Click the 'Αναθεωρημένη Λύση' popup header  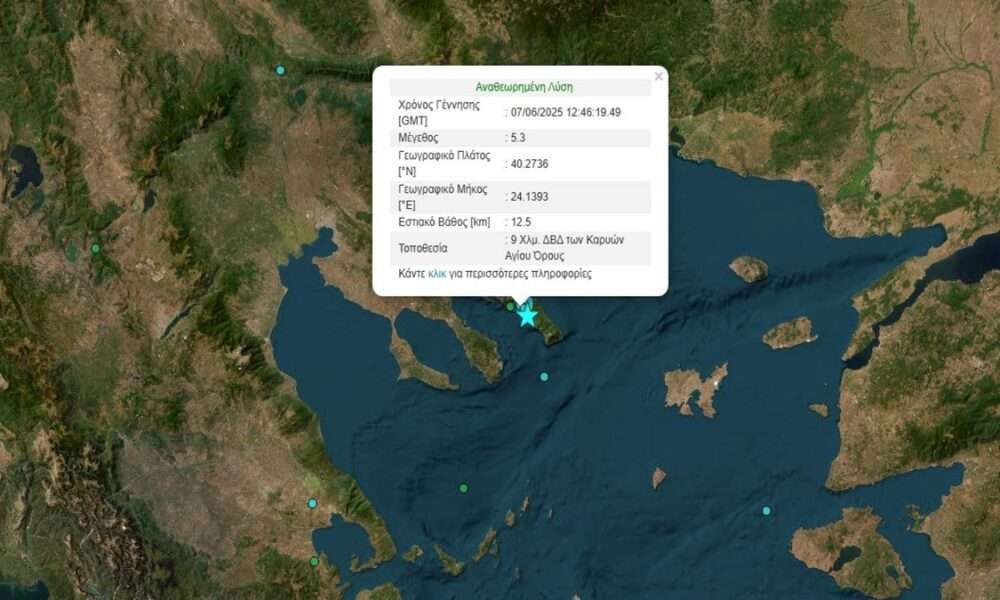coord(520,87)
